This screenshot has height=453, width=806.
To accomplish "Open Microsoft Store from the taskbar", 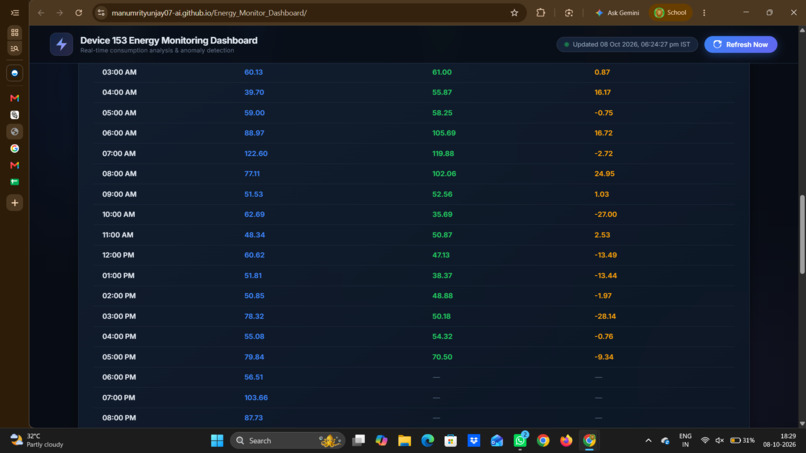I will (451, 441).
